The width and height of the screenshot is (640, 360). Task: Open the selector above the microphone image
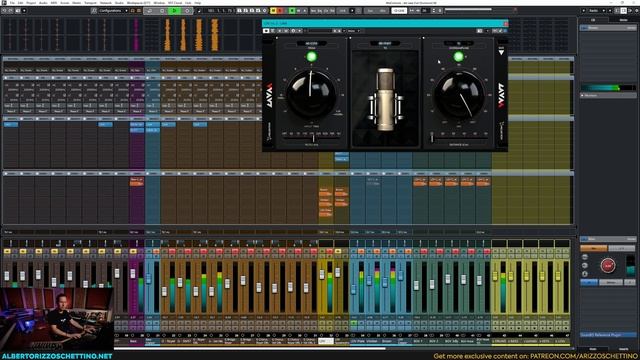[x=385, y=43]
